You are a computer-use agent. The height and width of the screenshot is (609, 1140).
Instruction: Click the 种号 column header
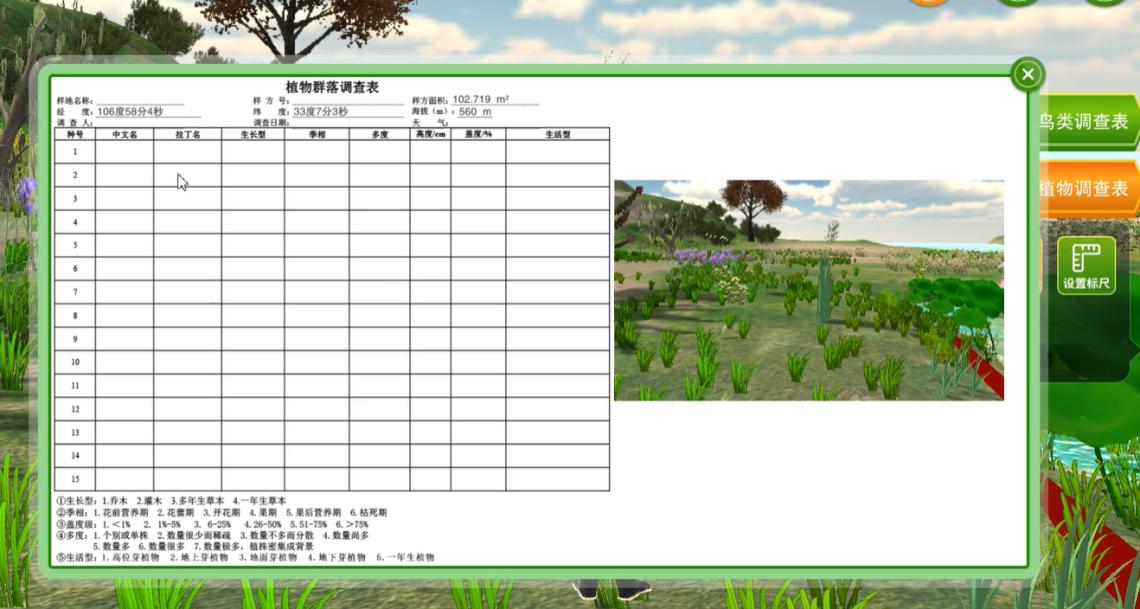(75, 134)
